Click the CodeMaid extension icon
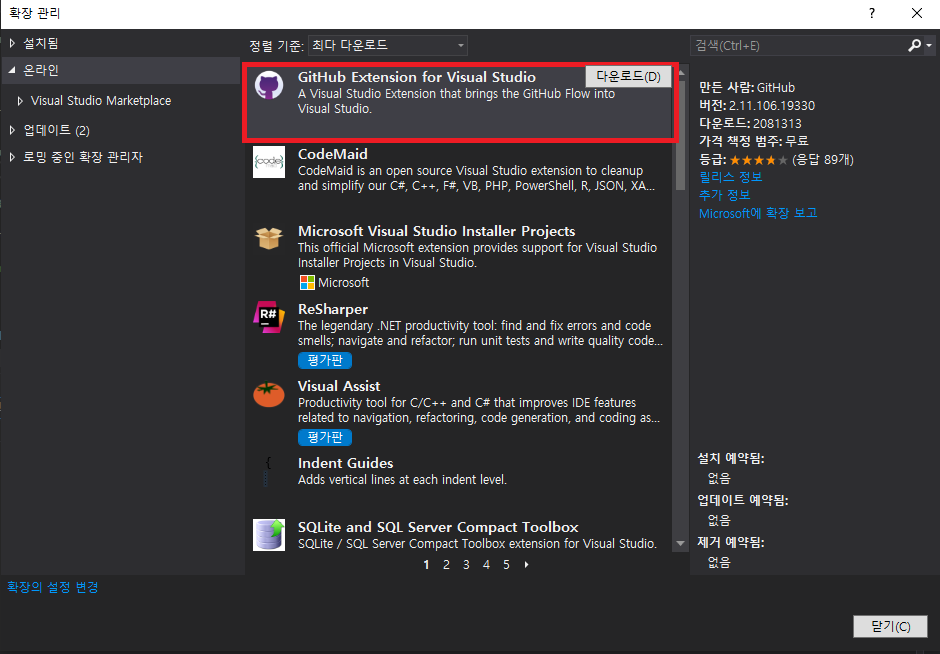Screen dimensions: 940x654 point(269,162)
